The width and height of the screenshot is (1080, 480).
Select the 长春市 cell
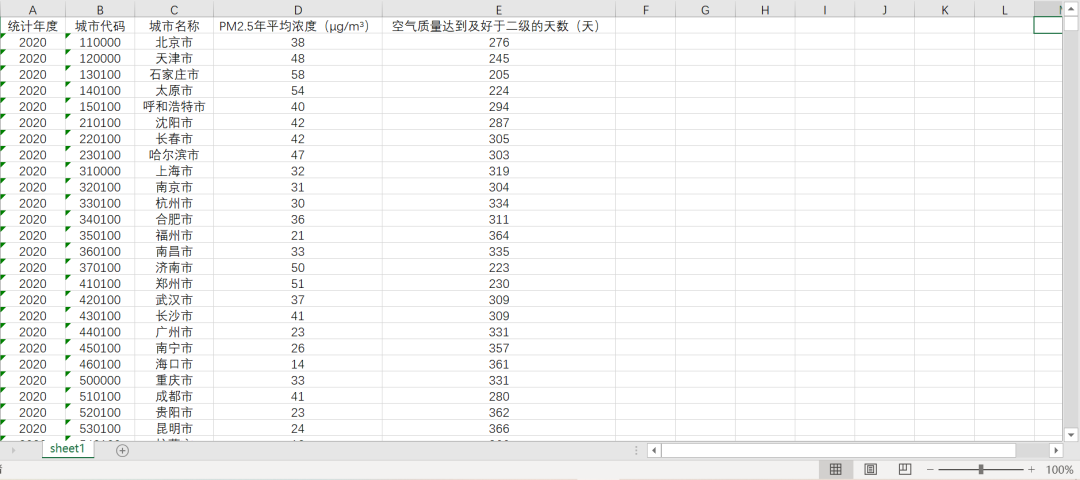pos(174,138)
